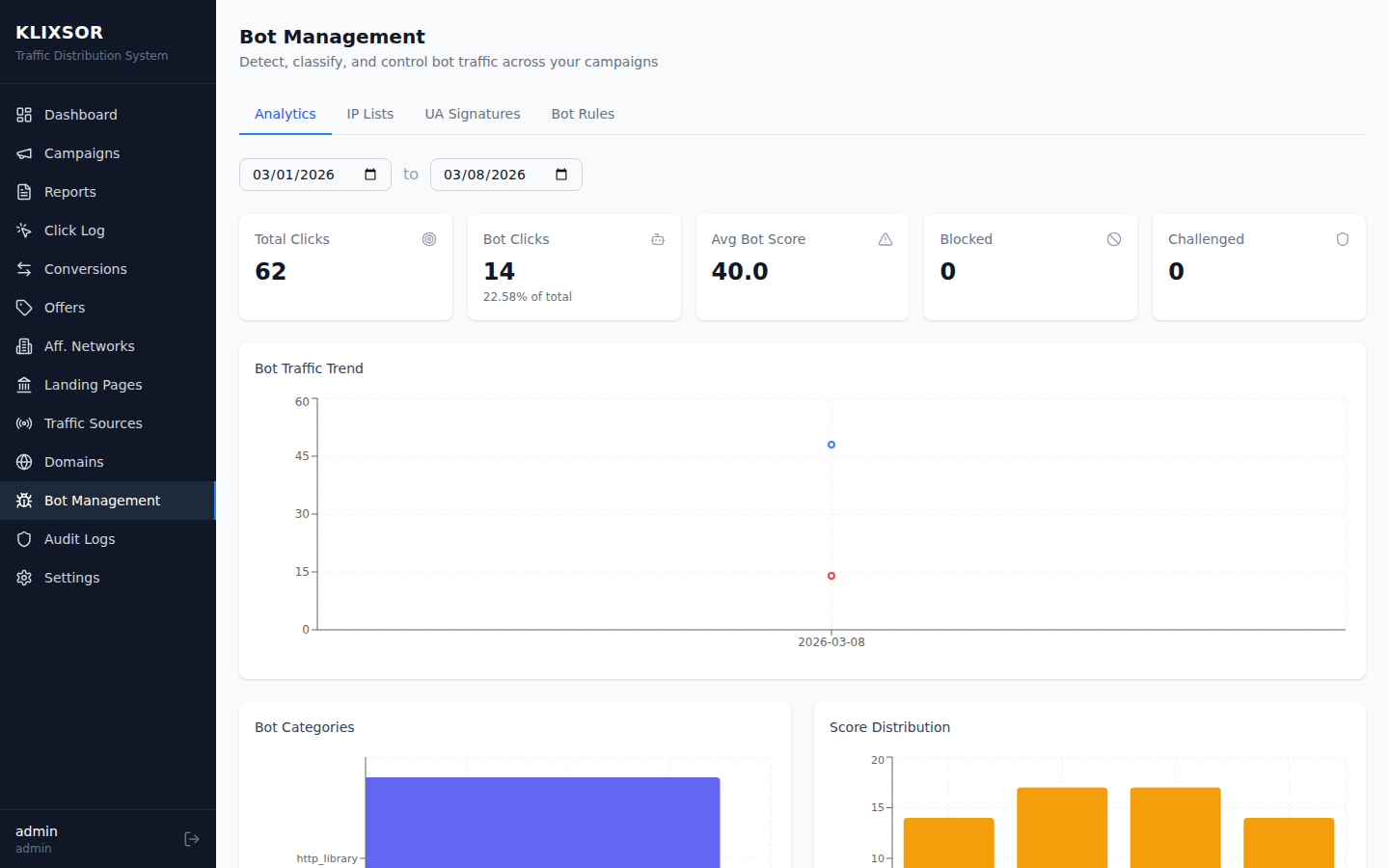Switch to the Bot Rules tab
This screenshot has height=868, width=1389.
coord(583,113)
